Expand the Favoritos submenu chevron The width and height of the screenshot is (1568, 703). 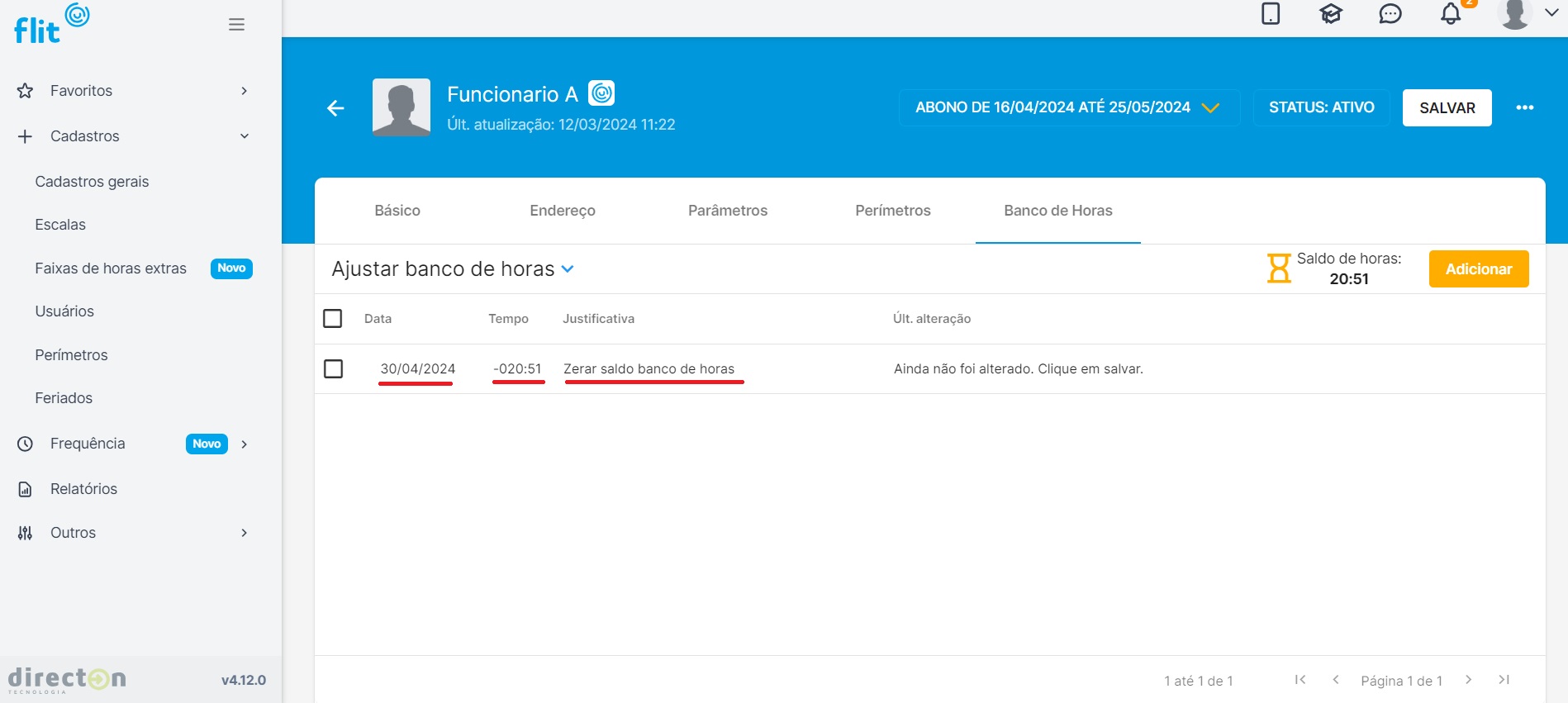[244, 91]
